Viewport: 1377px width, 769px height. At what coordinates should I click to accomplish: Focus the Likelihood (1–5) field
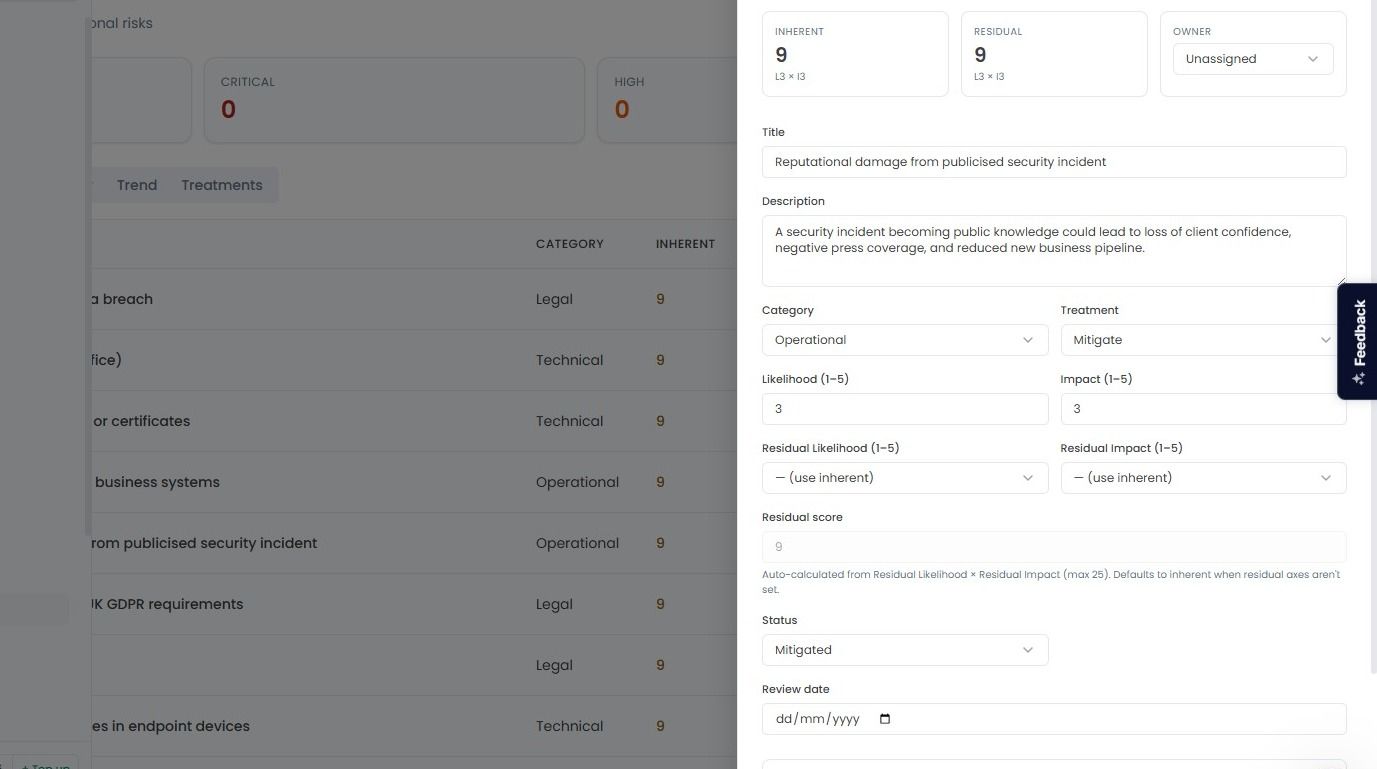coord(905,409)
